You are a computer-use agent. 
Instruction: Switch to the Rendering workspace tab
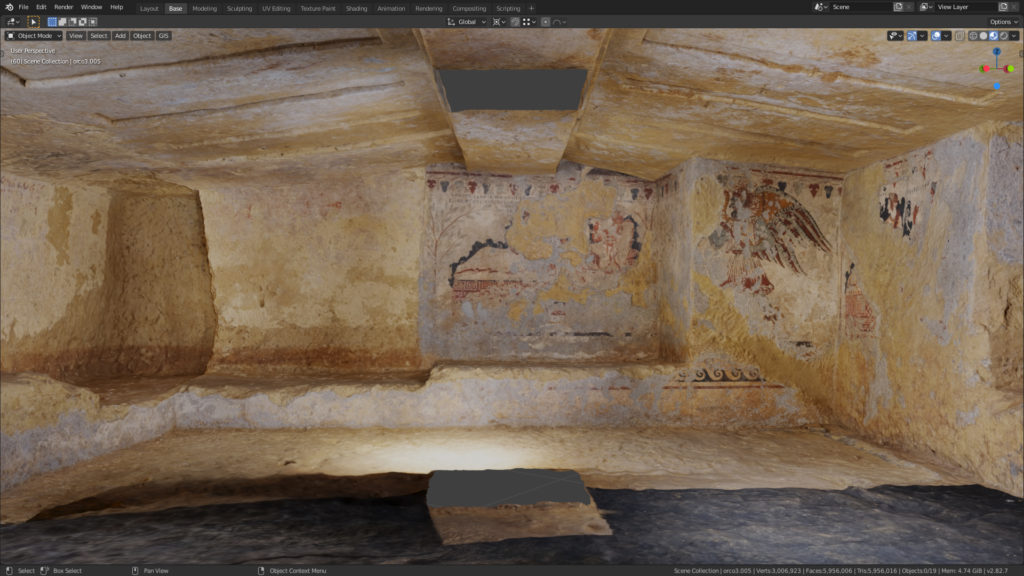click(x=428, y=8)
